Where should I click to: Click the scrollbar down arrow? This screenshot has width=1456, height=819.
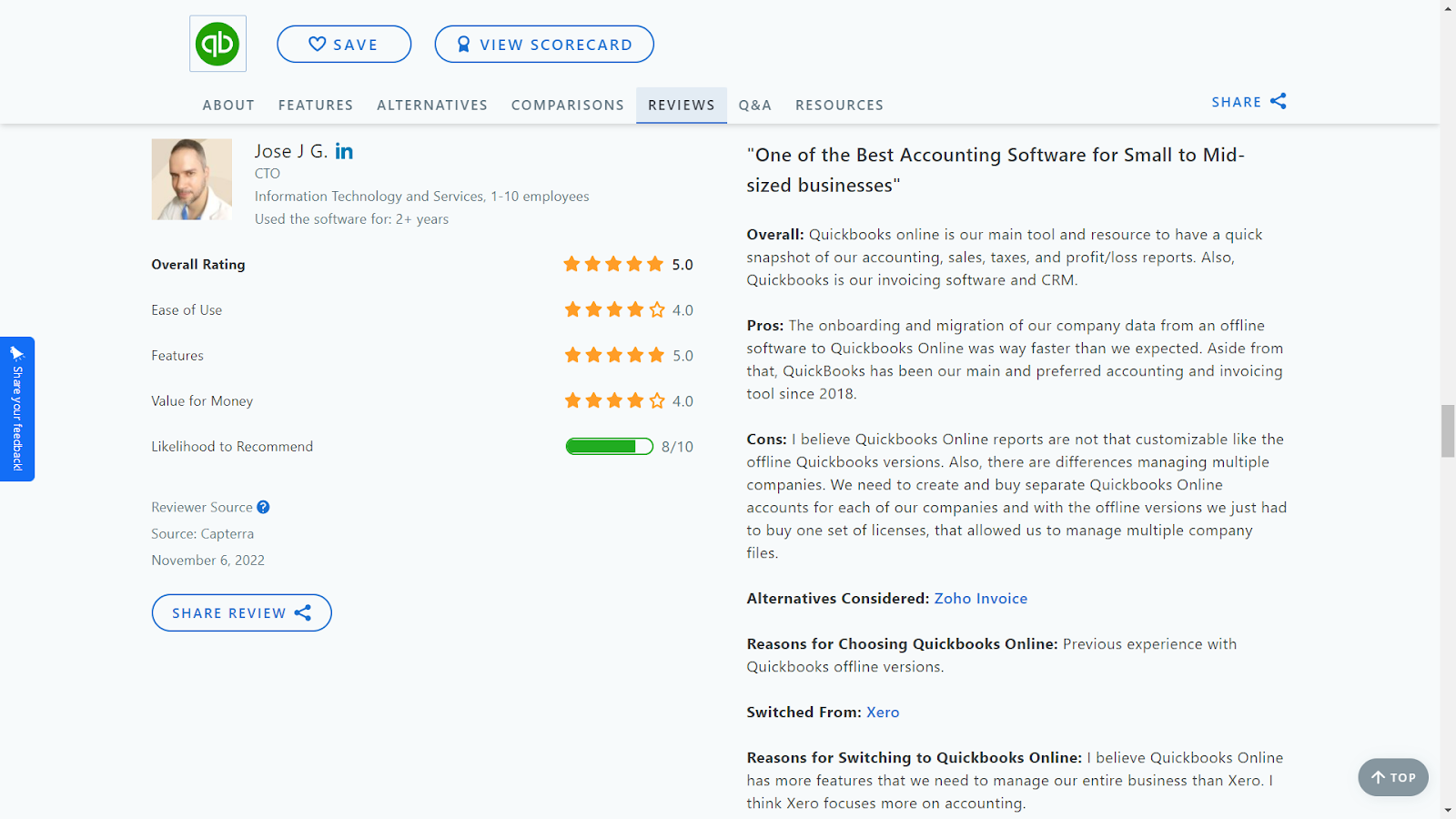coord(1448,810)
